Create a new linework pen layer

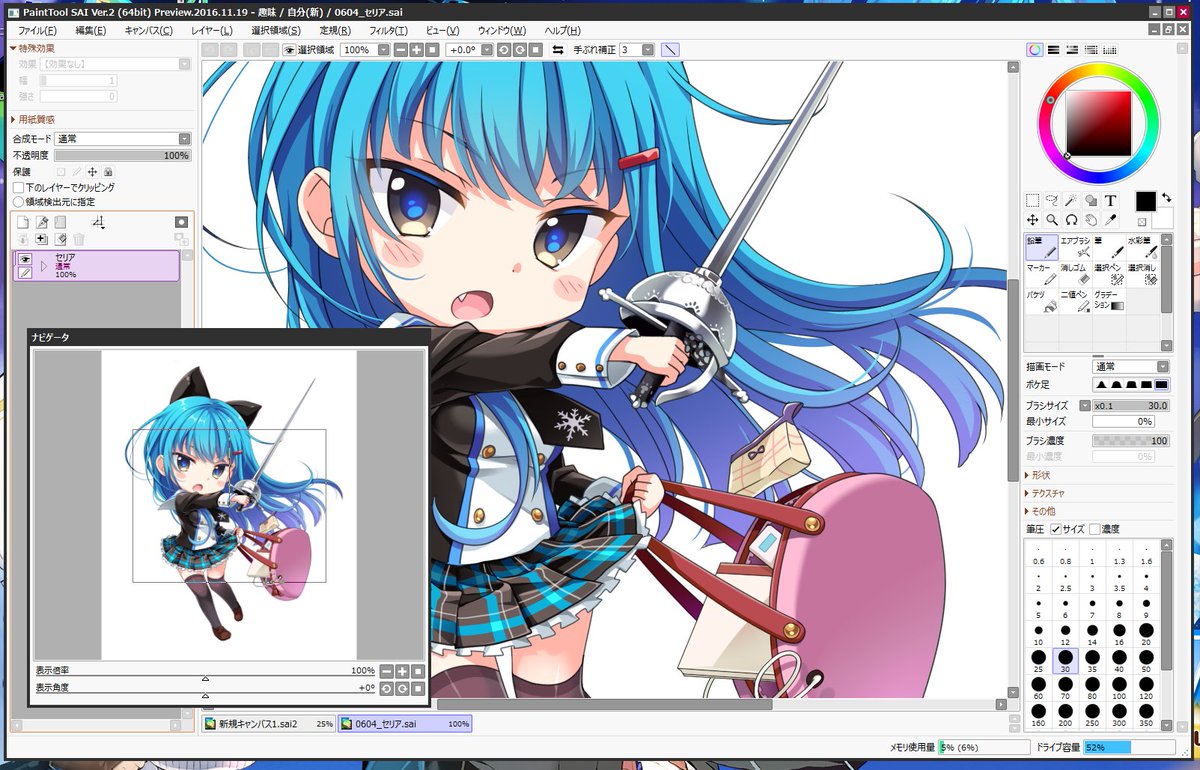[x=42, y=222]
